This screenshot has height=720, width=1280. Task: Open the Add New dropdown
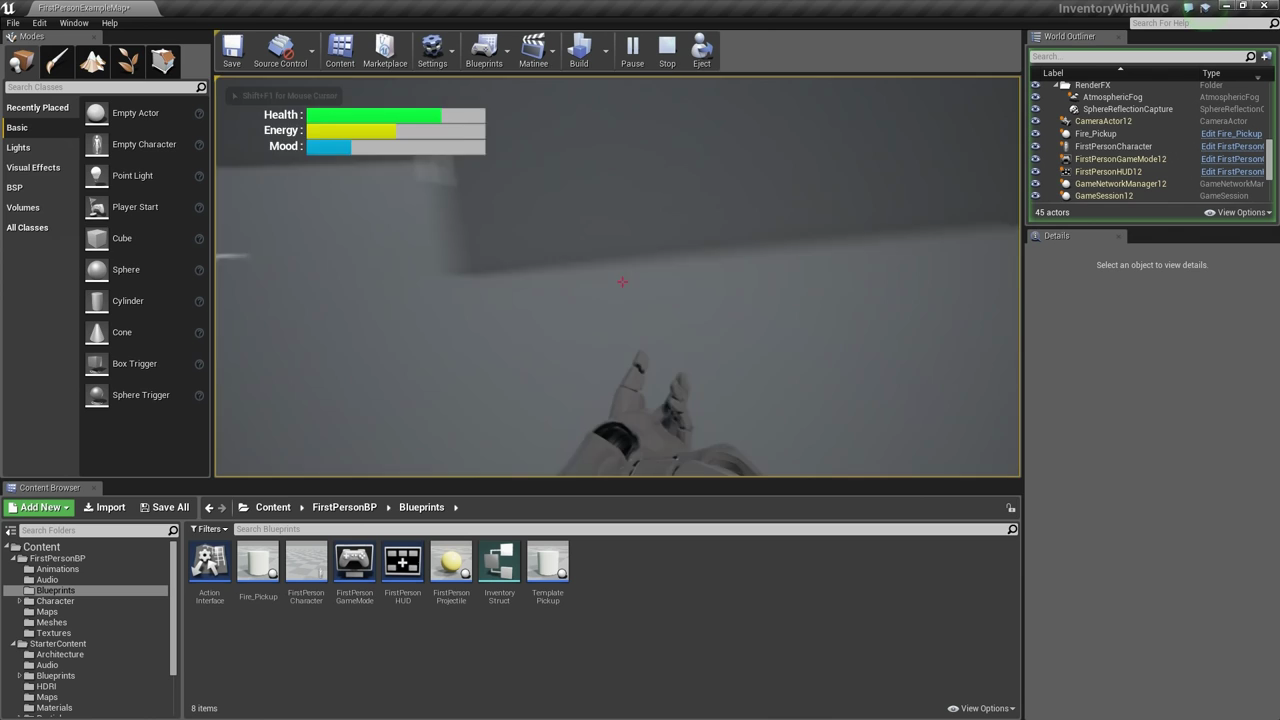click(x=40, y=507)
